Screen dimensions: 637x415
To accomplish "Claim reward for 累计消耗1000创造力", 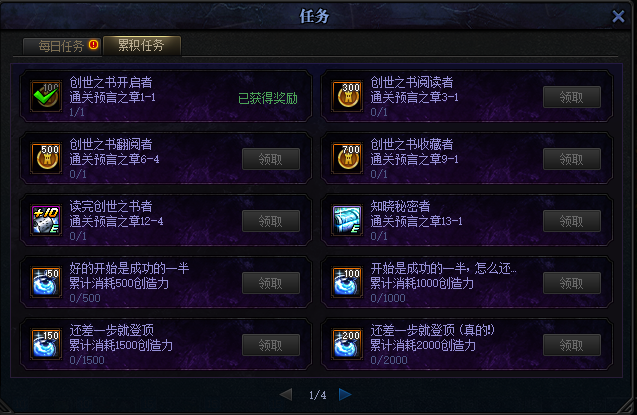I will pyautogui.click(x=572, y=283).
